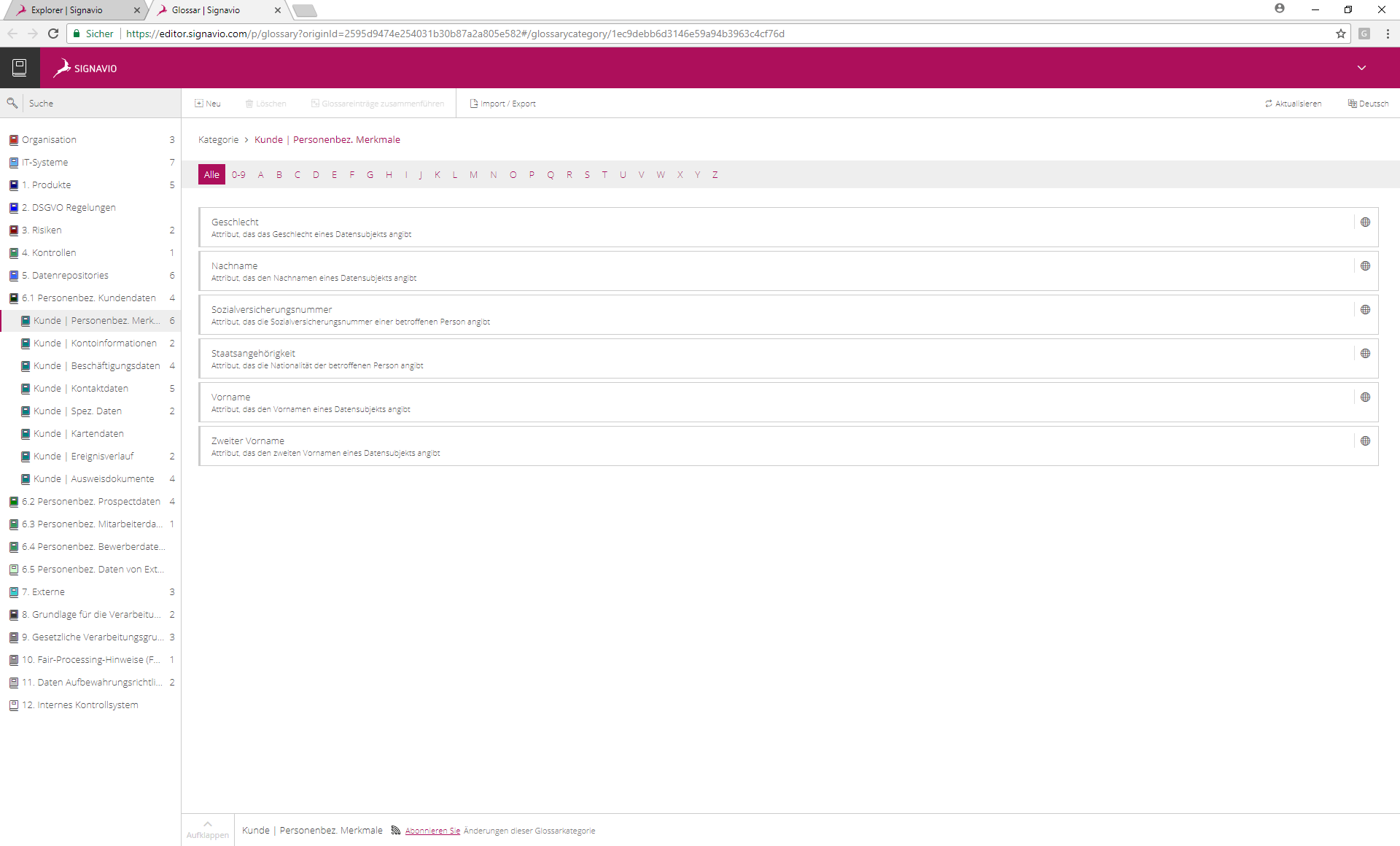1400x846 pixels.
Task: Open language globe for Sozialversicherungsnummer entry
Action: [x=1365, y=310]
